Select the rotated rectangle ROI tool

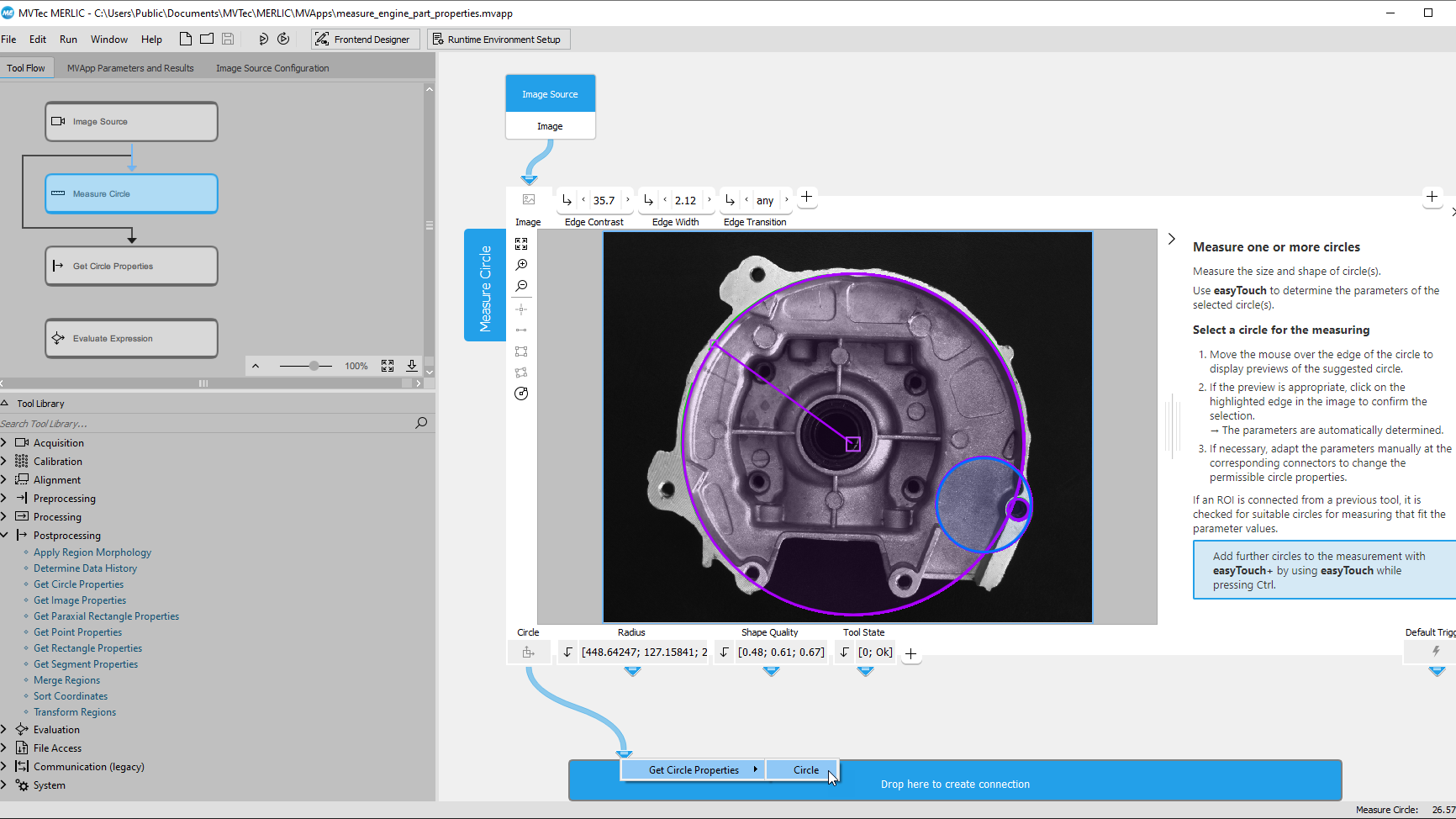[x=521, y=373]
